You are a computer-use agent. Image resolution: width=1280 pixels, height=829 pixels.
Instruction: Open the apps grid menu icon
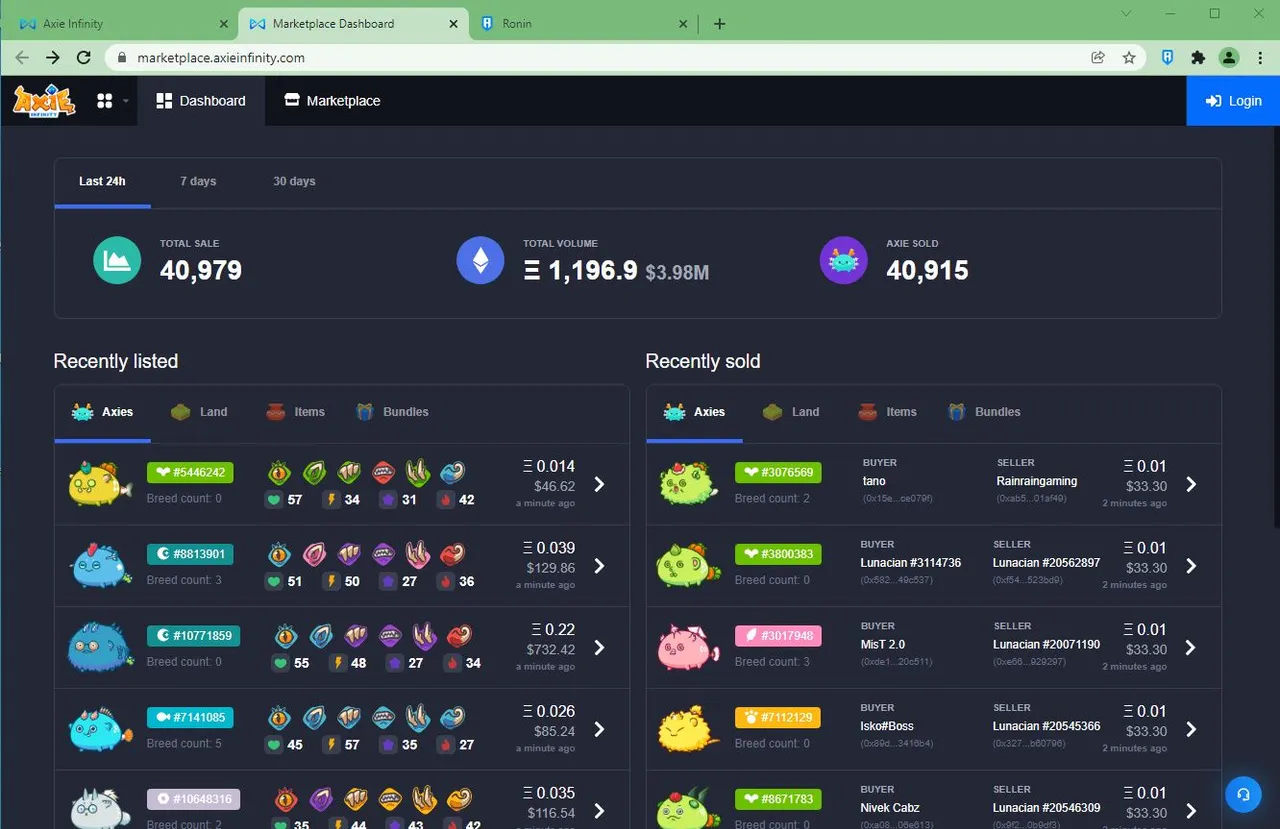(x=105, y=101)
